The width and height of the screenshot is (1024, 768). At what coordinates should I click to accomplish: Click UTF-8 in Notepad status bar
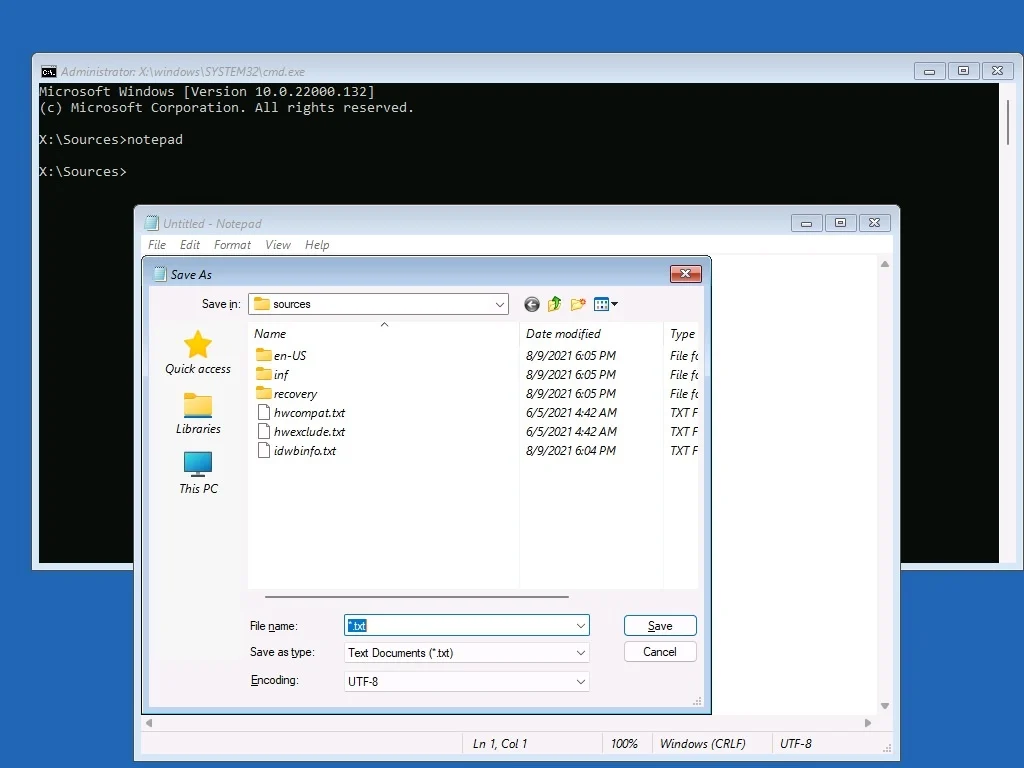795,744
